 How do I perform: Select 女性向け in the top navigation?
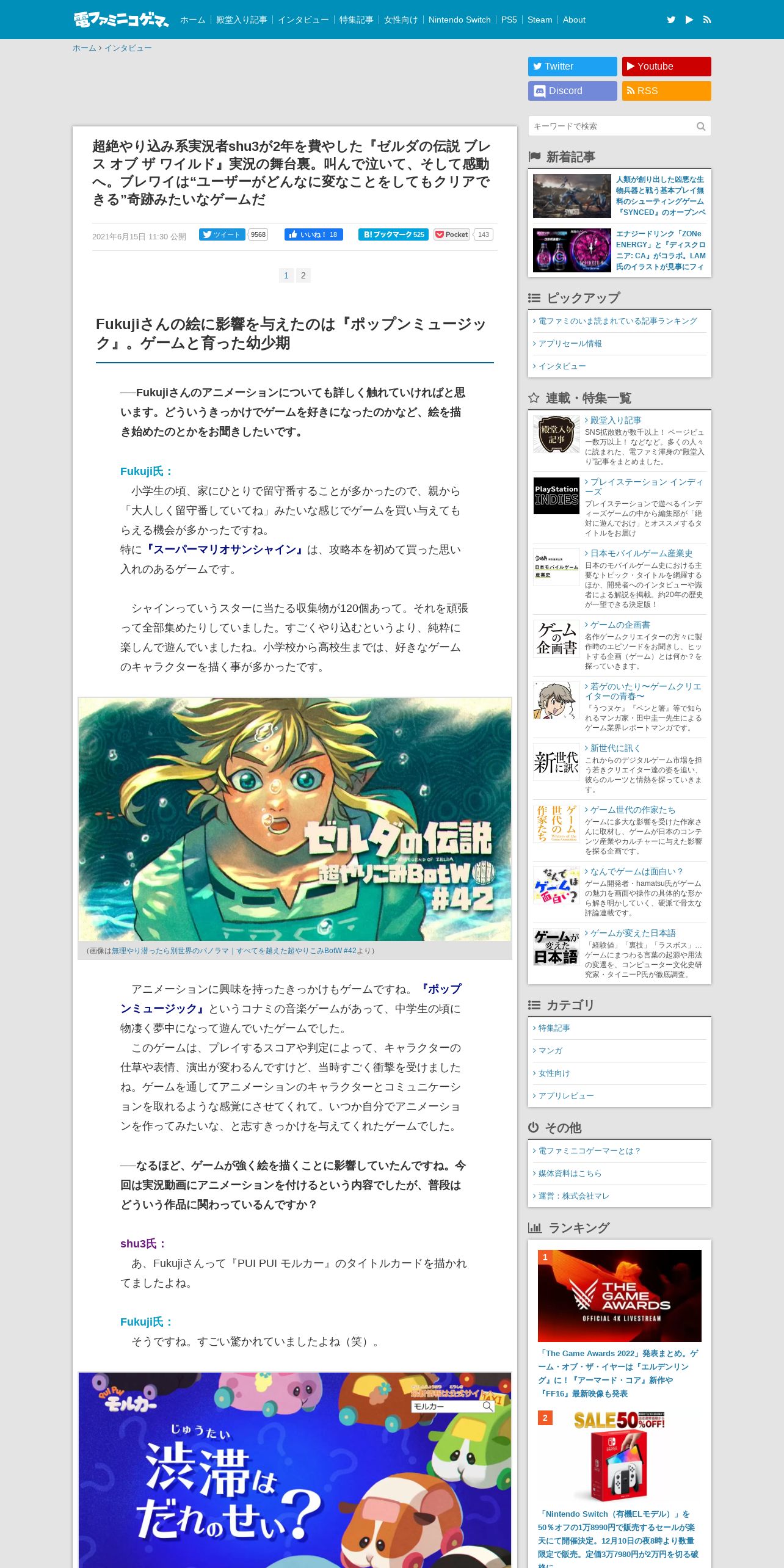(401, 20)
